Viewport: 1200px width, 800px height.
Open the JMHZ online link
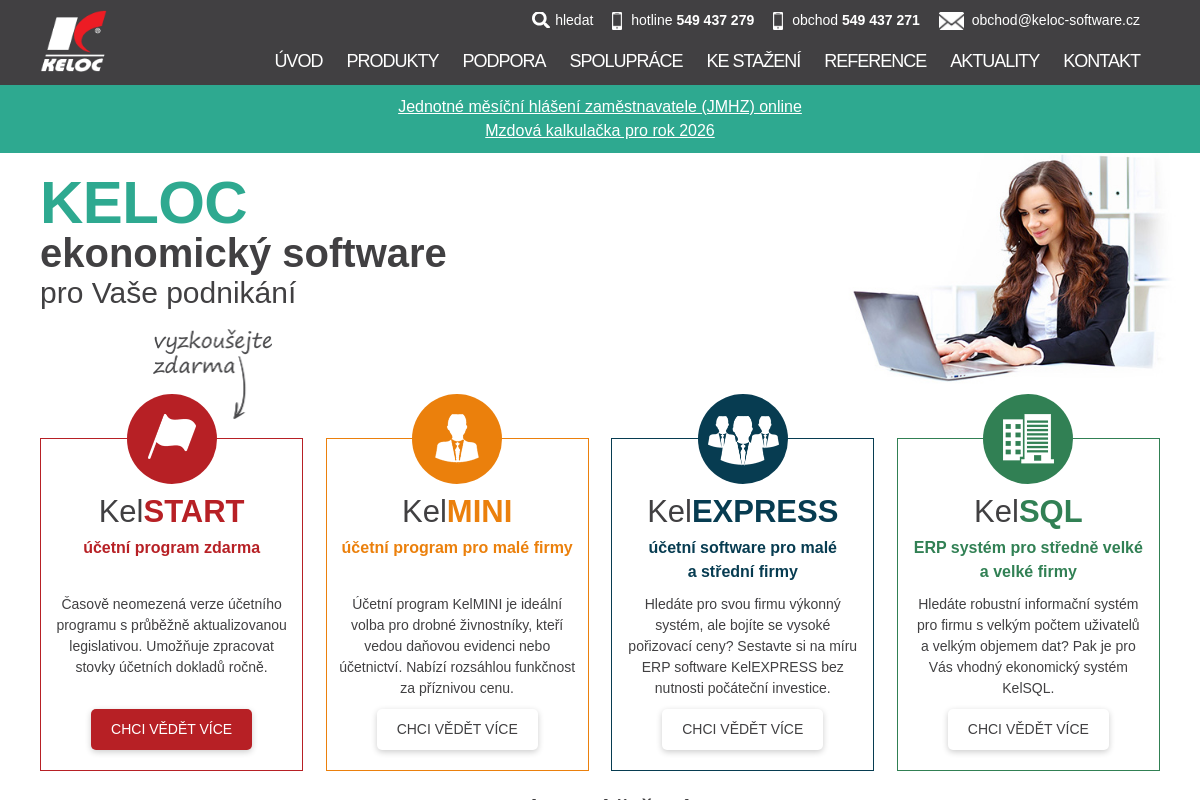(600, 106)
